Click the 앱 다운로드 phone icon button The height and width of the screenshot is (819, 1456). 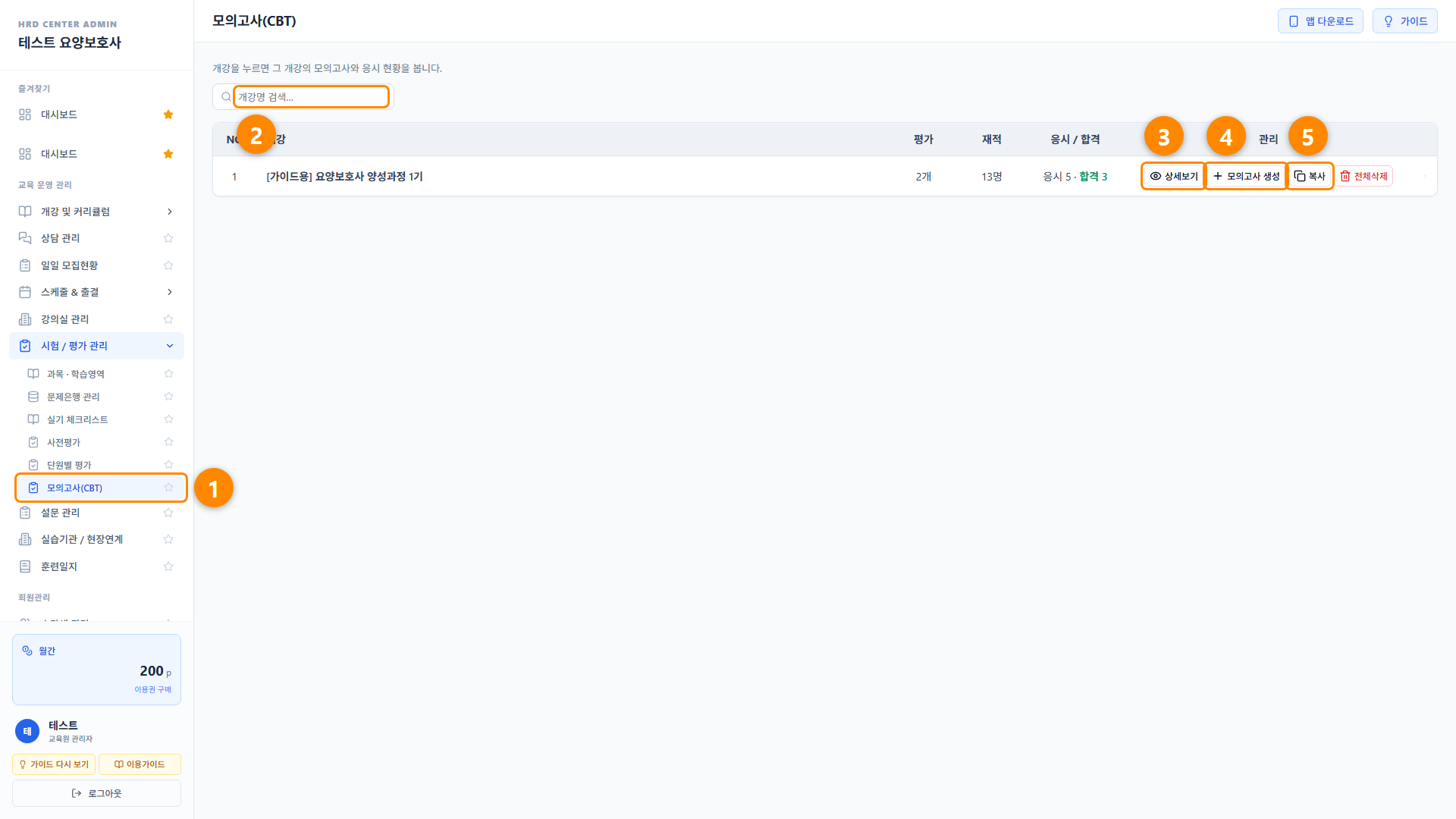[x=1320, y=21]
